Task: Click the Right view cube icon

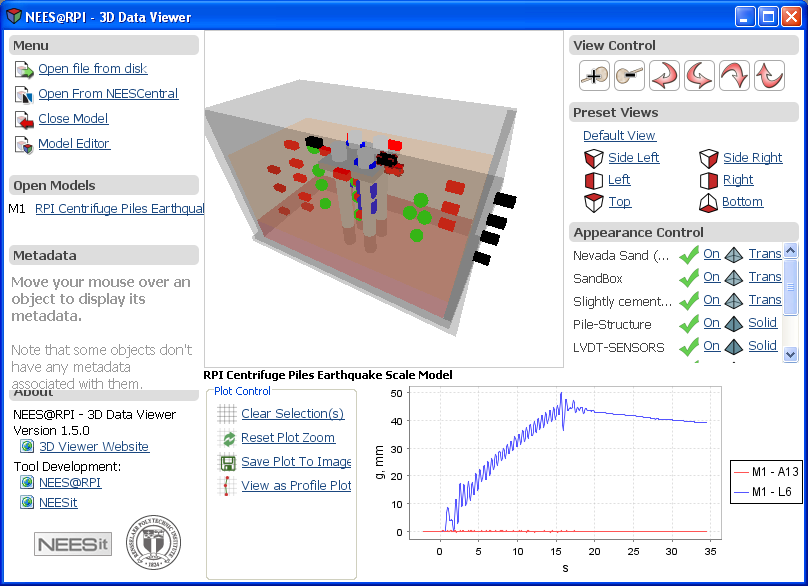Action: (x=709, y=180)
